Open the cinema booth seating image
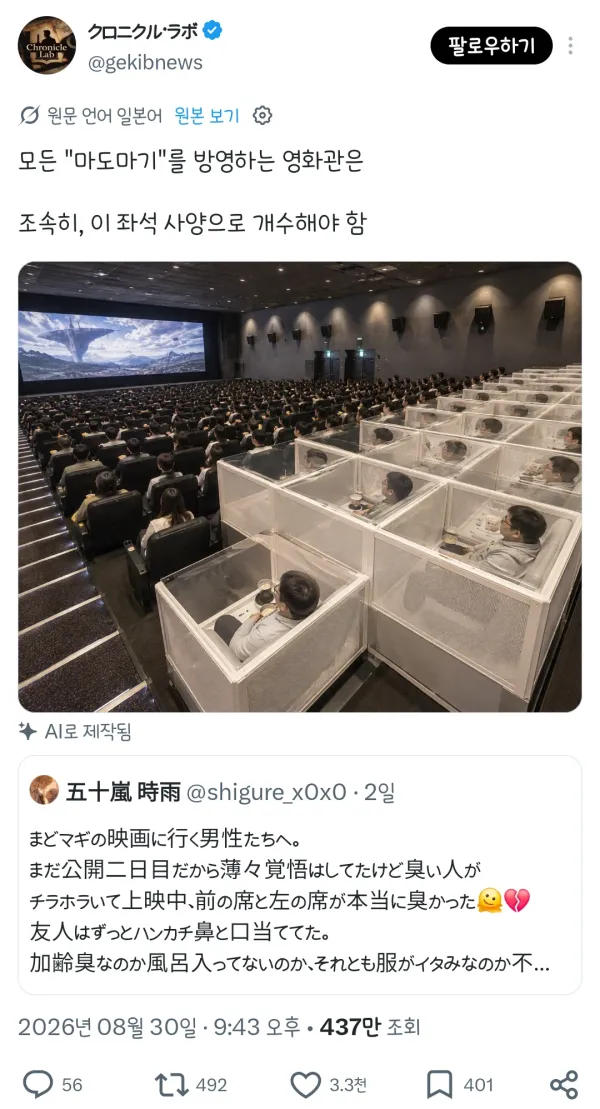Screen dimensions: 600x1109 [300, 487]
